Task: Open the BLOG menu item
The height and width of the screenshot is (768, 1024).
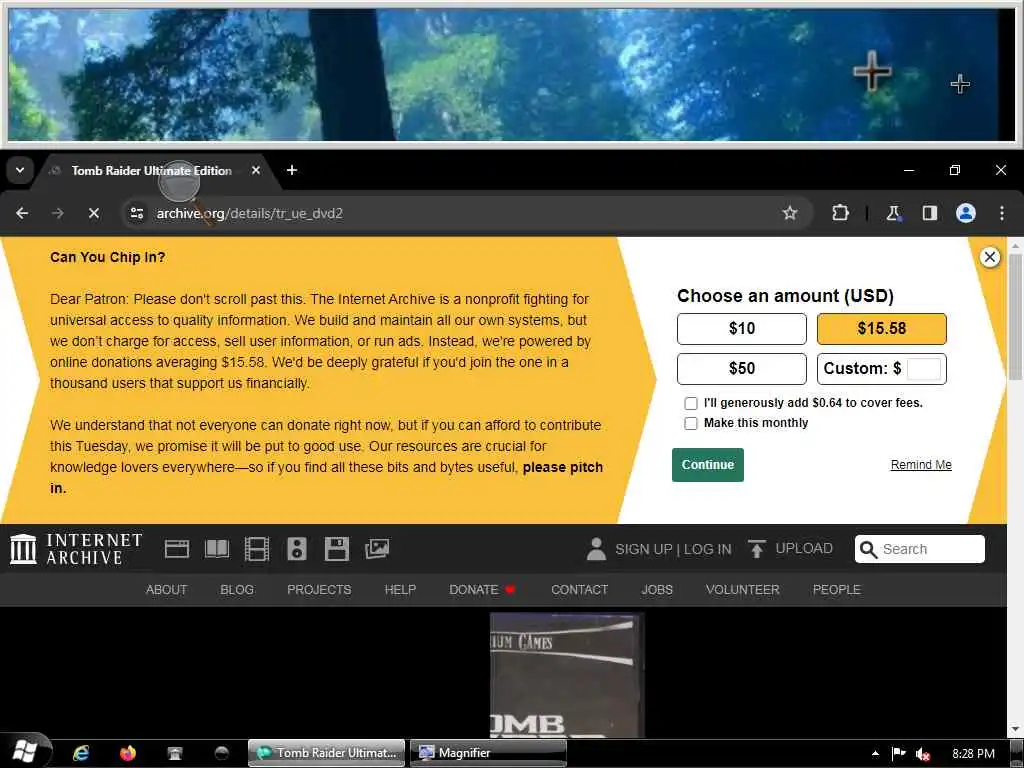Action: pyautogui.click(x=237, y=590)
